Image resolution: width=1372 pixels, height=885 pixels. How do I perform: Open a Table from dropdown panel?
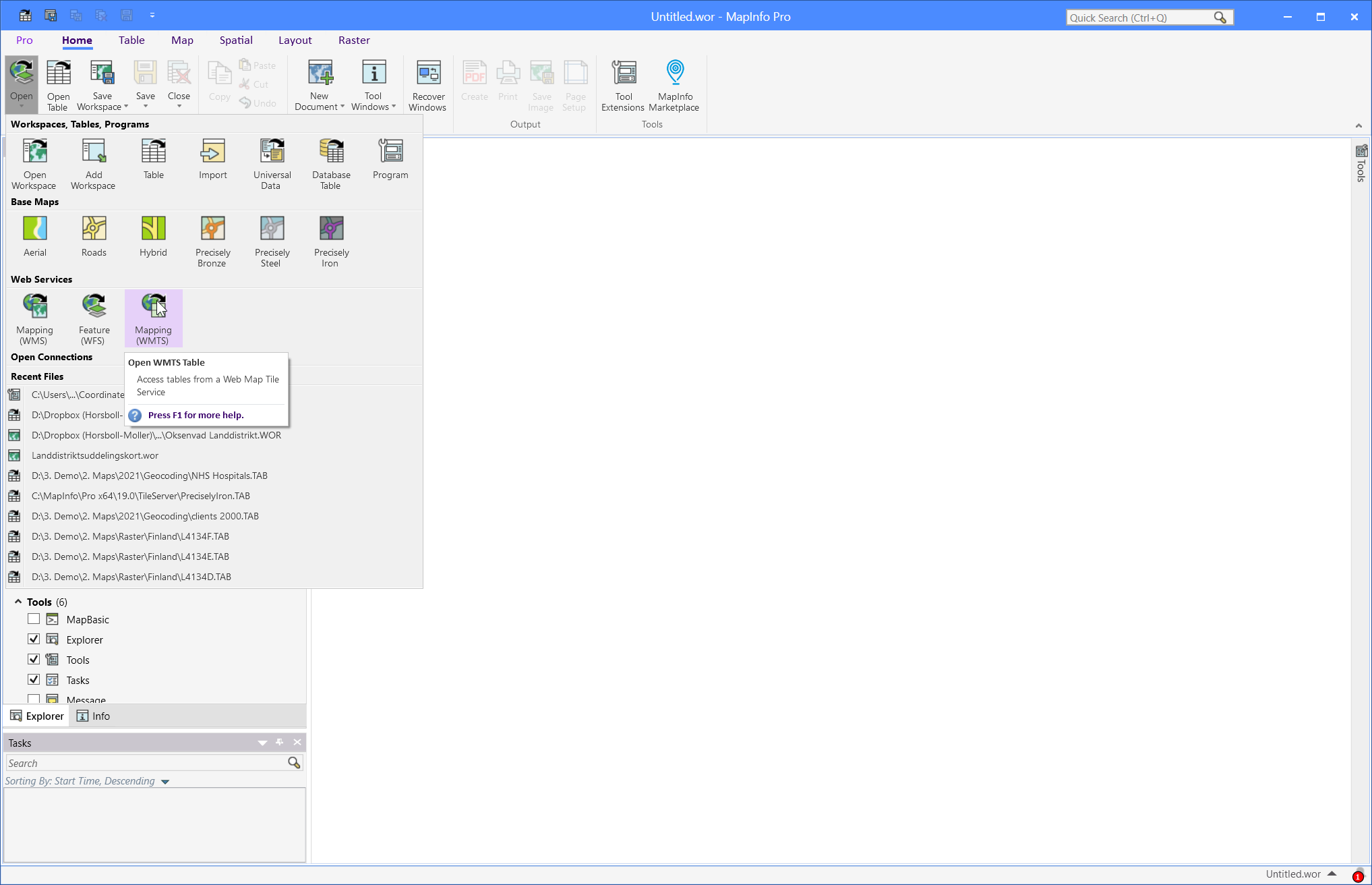(153, 159)
